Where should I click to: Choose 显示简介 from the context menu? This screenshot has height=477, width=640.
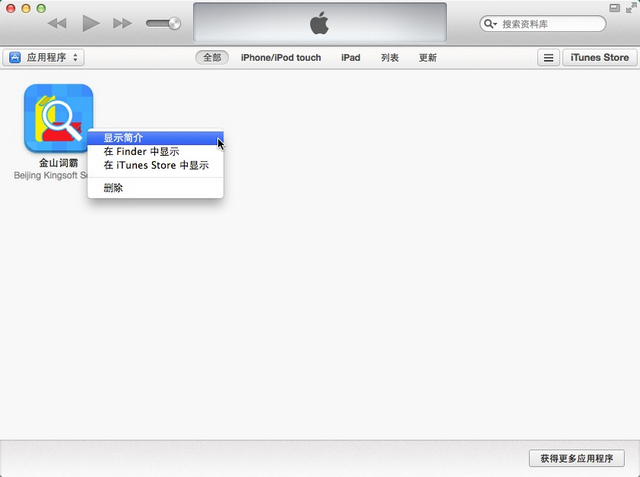pos(156,138)
